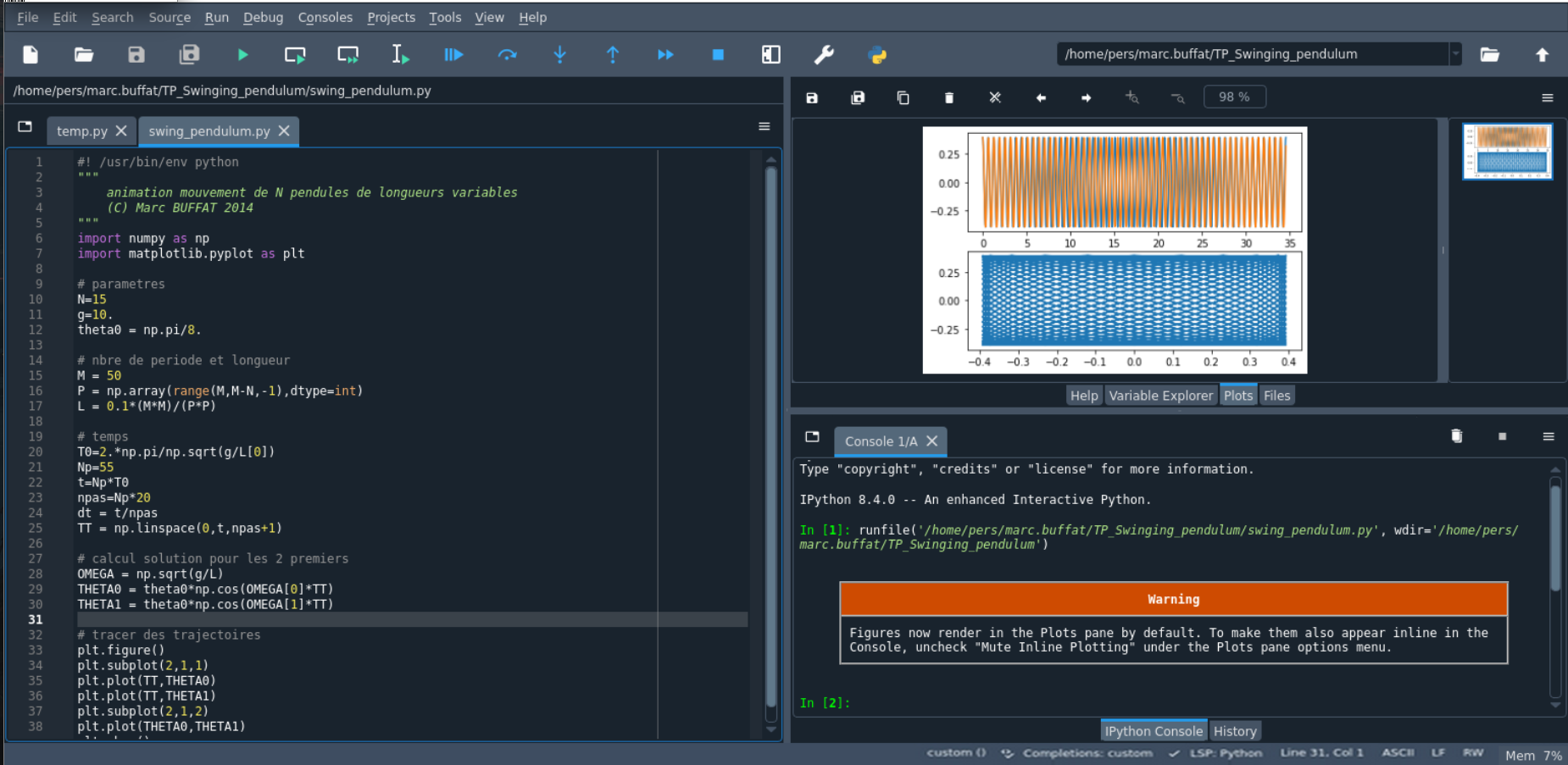
Task: Select the plot thumbnail in the sidebar
Action: click(x=1507, y=152)
